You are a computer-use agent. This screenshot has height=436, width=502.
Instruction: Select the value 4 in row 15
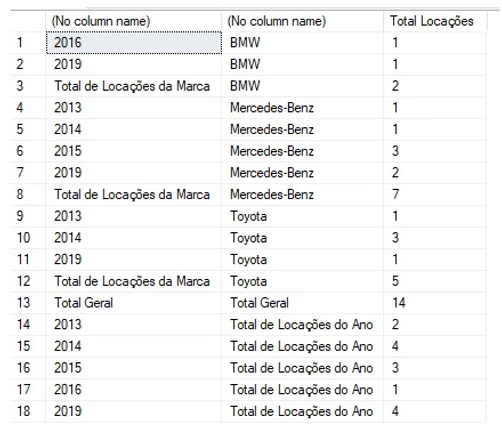(x=435, y=346)
